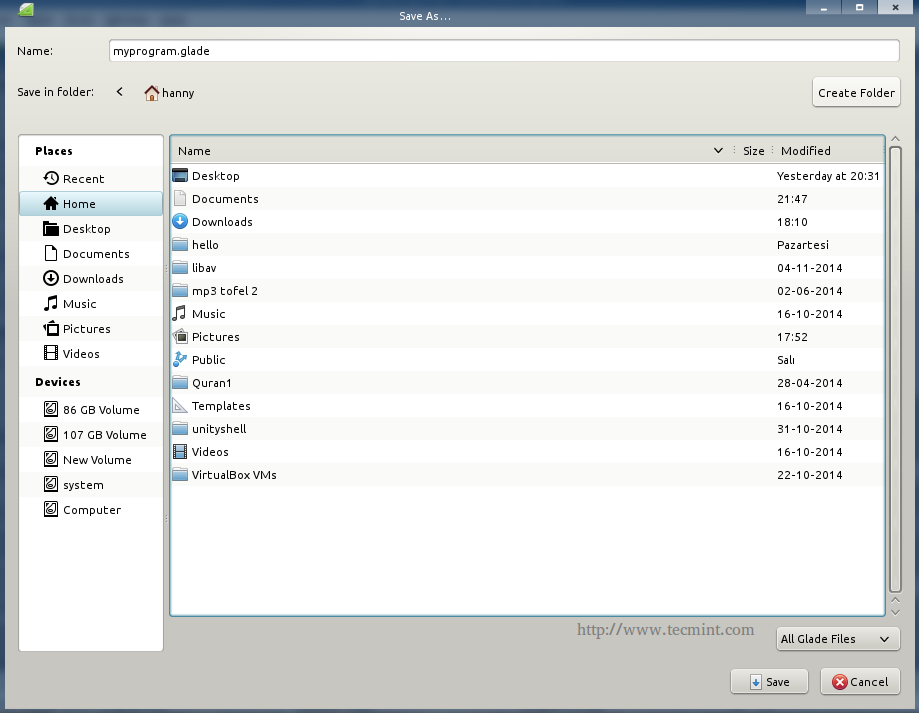Select the 86 GB Volume drive icon
This screenshot has width=919, height=713.
[51, 410]
